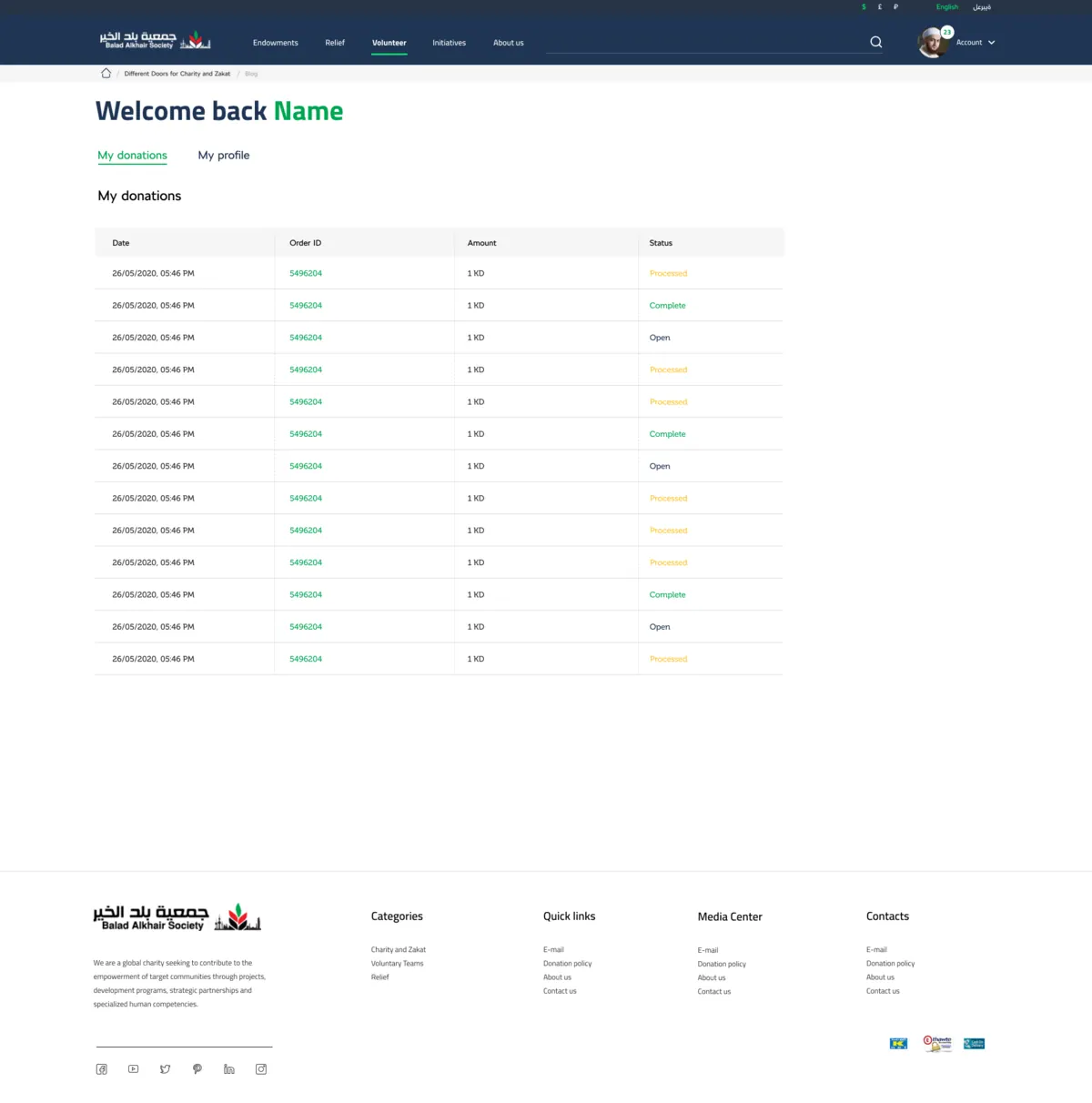Screen dimensions: 1092x1103
Task: Click the Order ID column header
Action: point(306,243)
